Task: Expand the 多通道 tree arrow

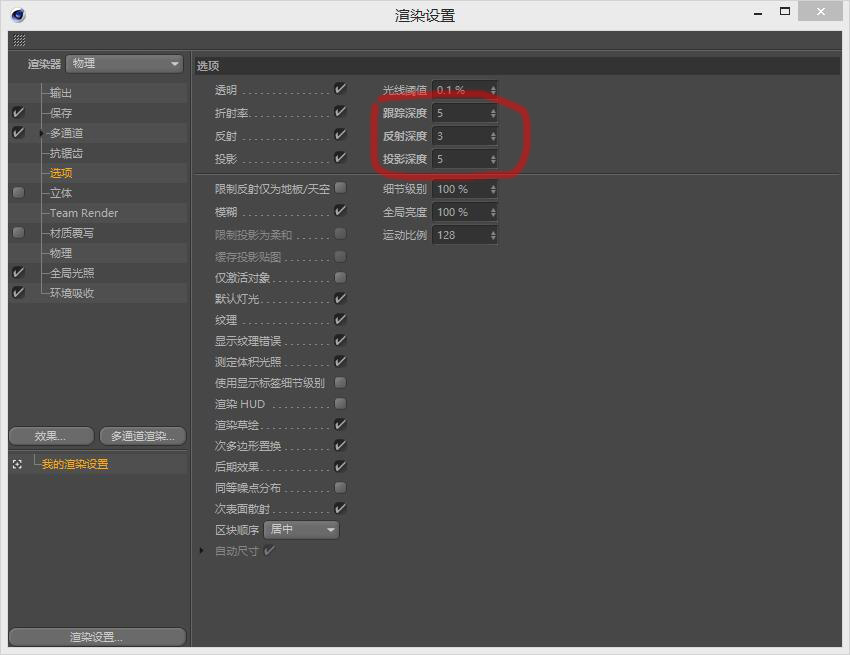Action: click(41, 133)
